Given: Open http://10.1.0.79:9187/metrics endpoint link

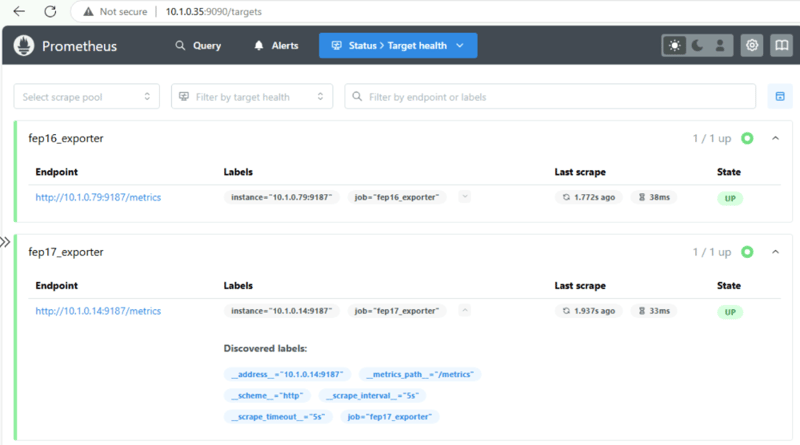Looking at the screenshot, I should pos(98,197).
